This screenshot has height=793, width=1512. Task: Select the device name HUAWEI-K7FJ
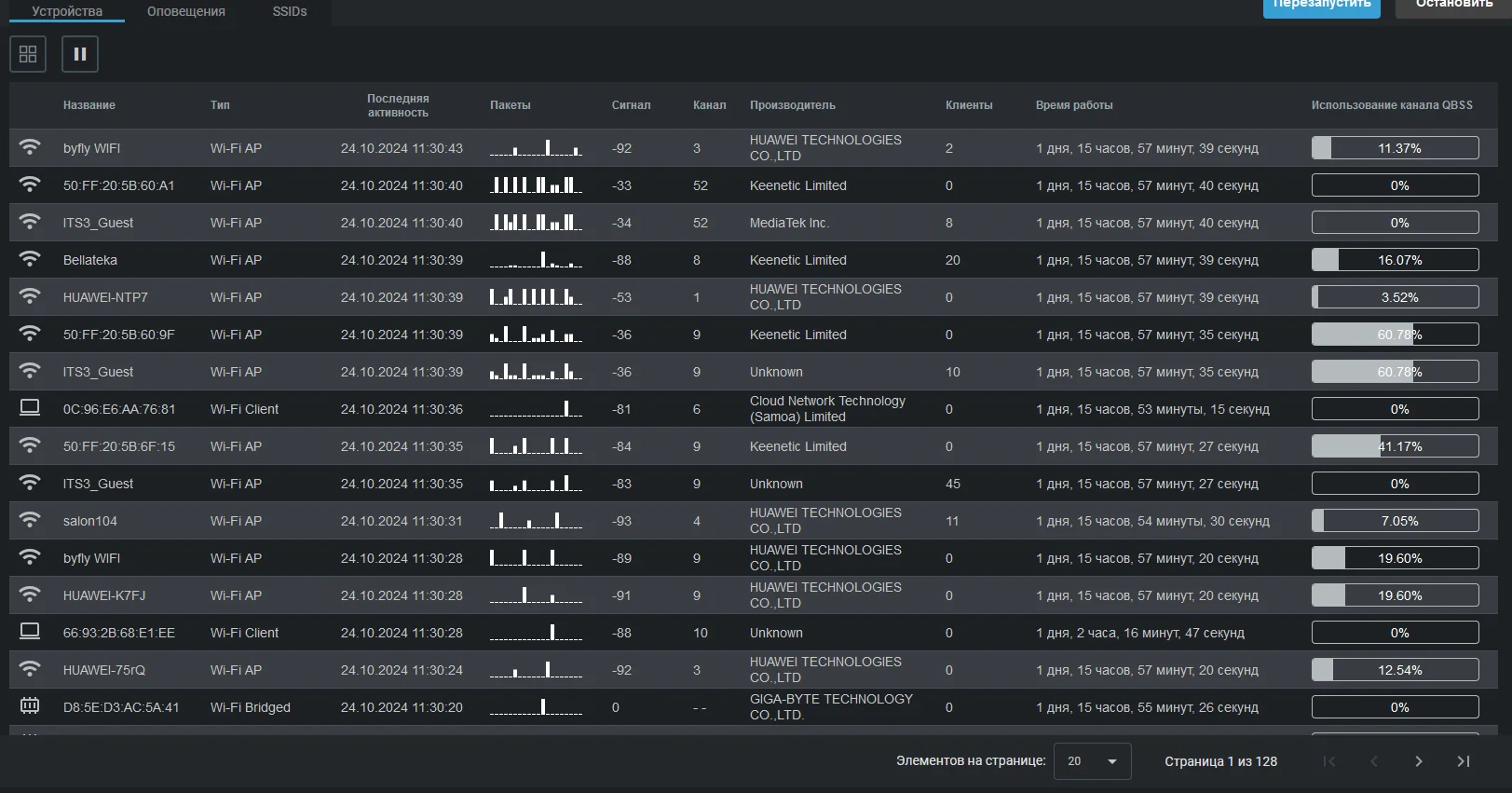point(104,595)
